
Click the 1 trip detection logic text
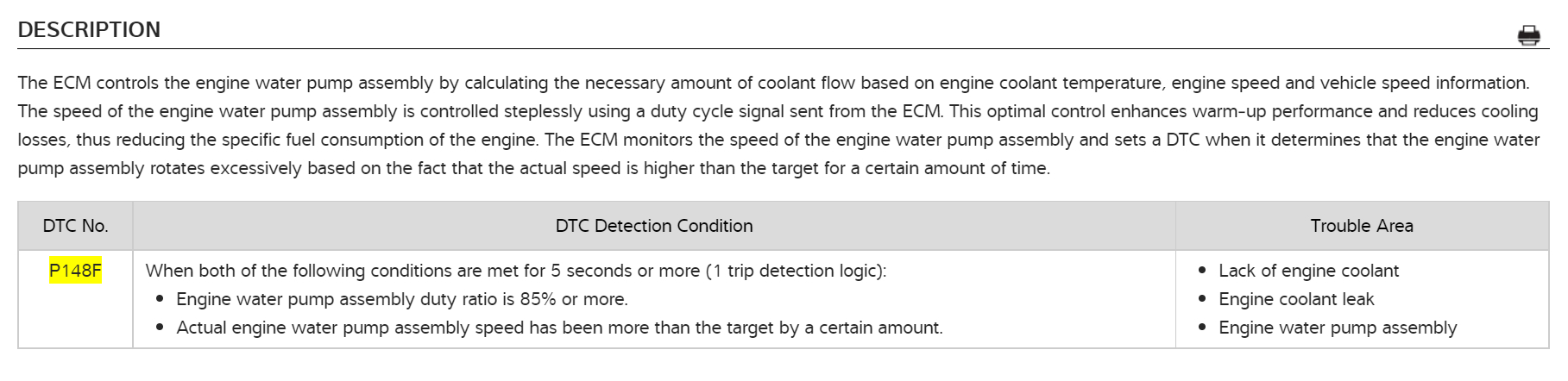794,271
